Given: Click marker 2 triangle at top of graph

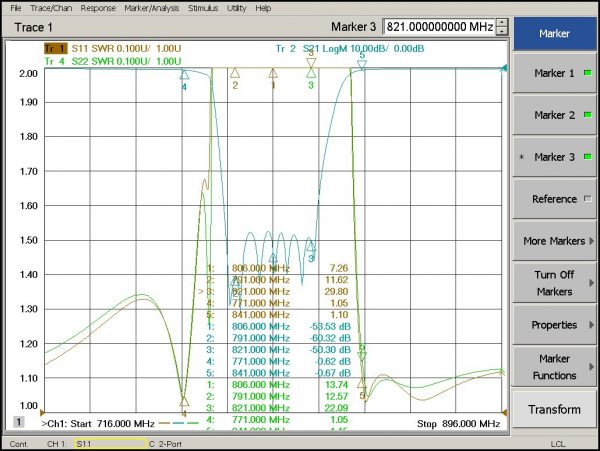Looking at the screenshot, I should coord(235,73).
